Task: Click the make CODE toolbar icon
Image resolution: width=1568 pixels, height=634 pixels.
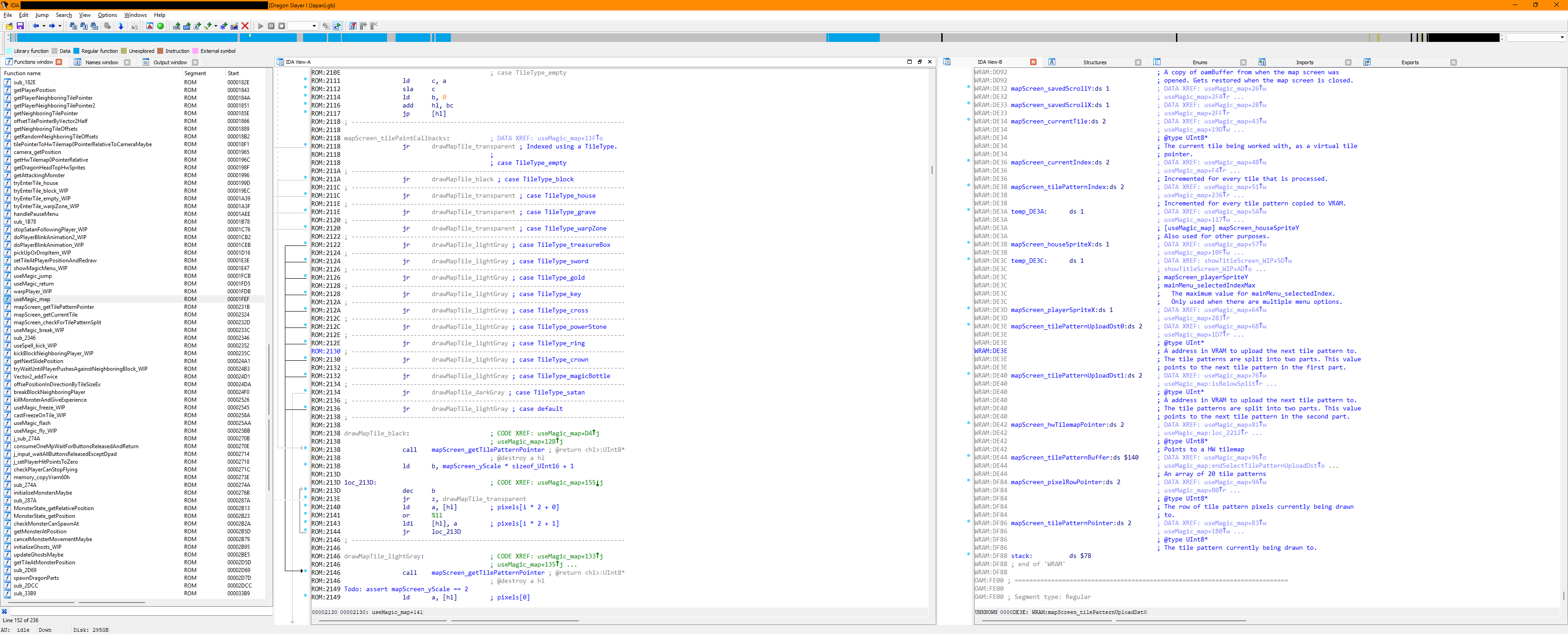Action: tap(176, 26)
